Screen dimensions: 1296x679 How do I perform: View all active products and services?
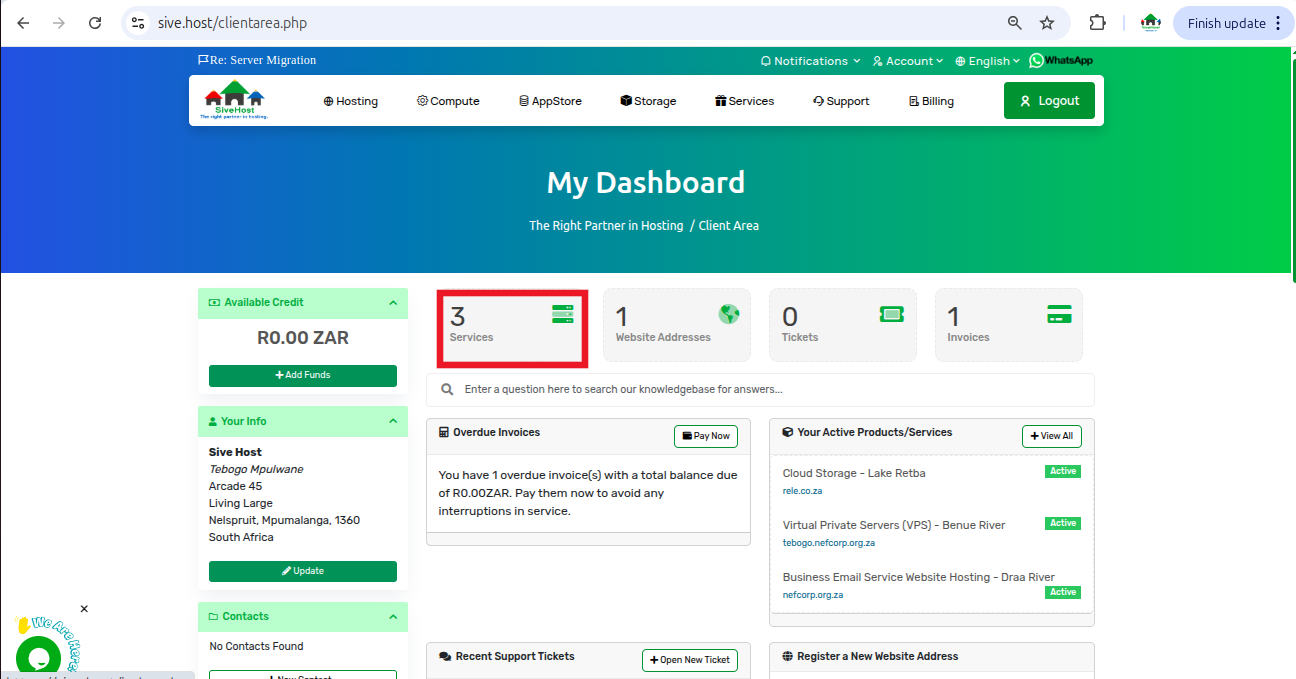(x=1052, y=436)
